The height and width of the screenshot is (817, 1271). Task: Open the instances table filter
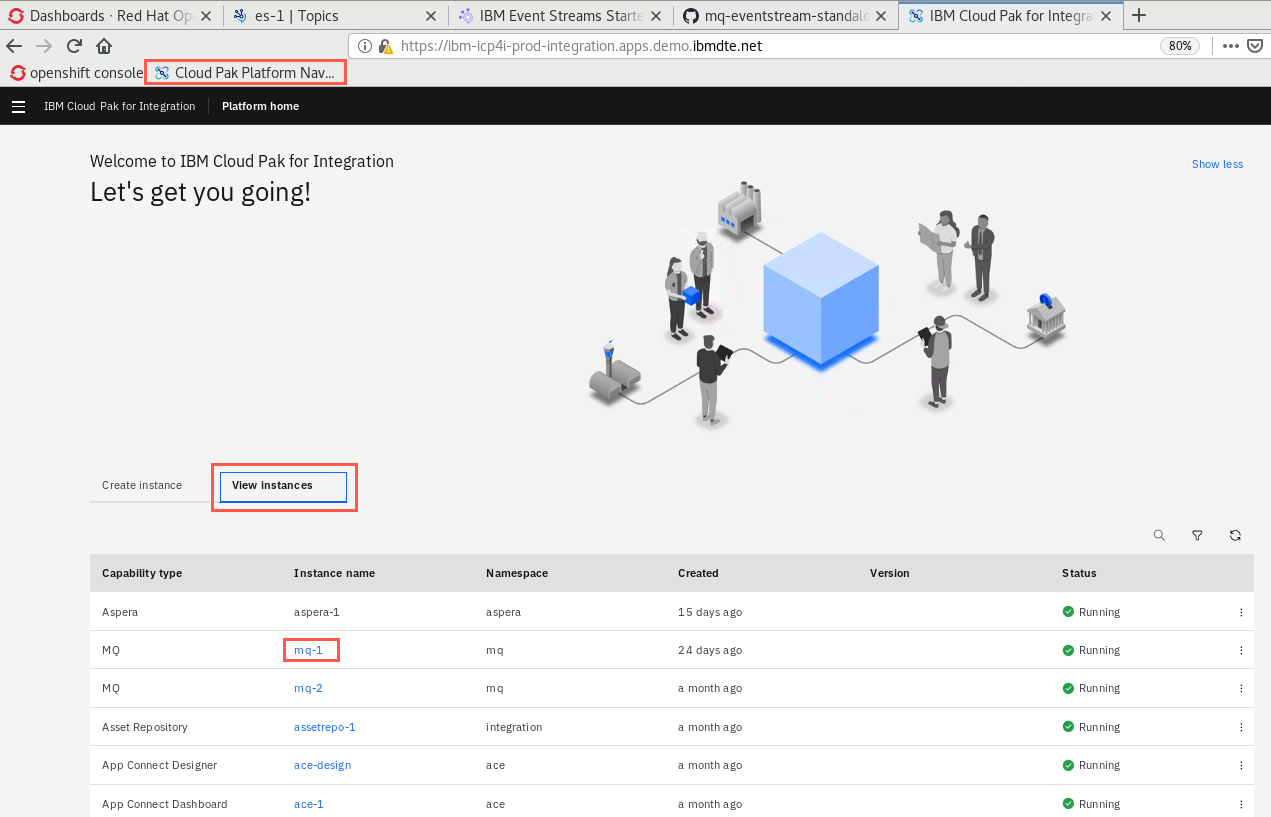point(1197,535)
